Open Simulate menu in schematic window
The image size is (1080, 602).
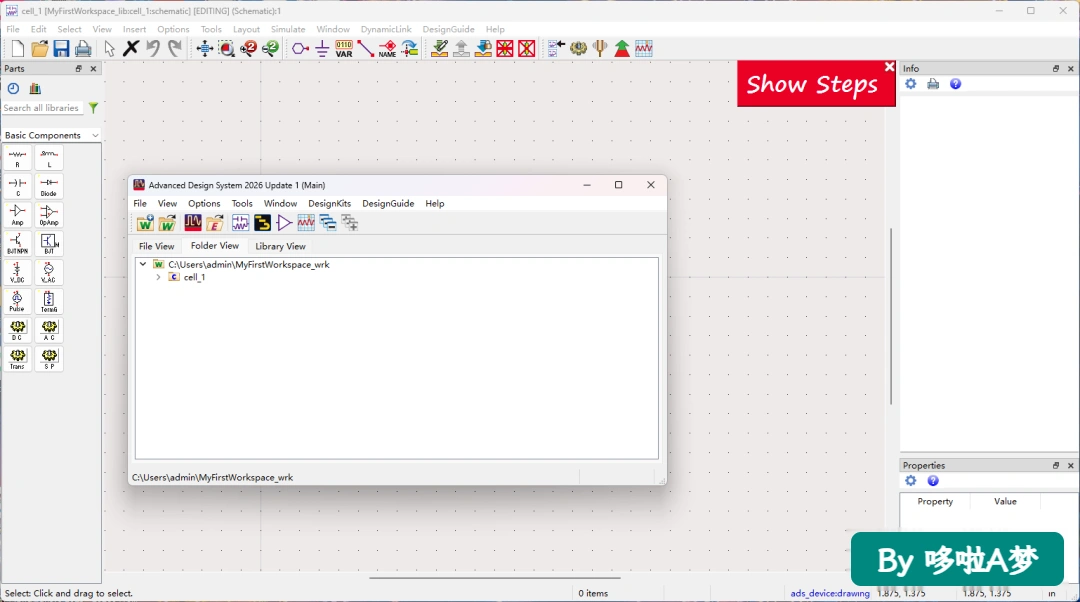pos(288,29)
